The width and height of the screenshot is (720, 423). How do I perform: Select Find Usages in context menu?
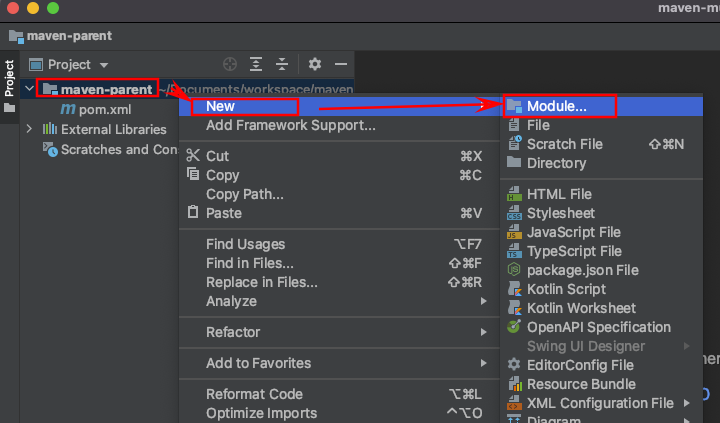[x=339, y=244]
